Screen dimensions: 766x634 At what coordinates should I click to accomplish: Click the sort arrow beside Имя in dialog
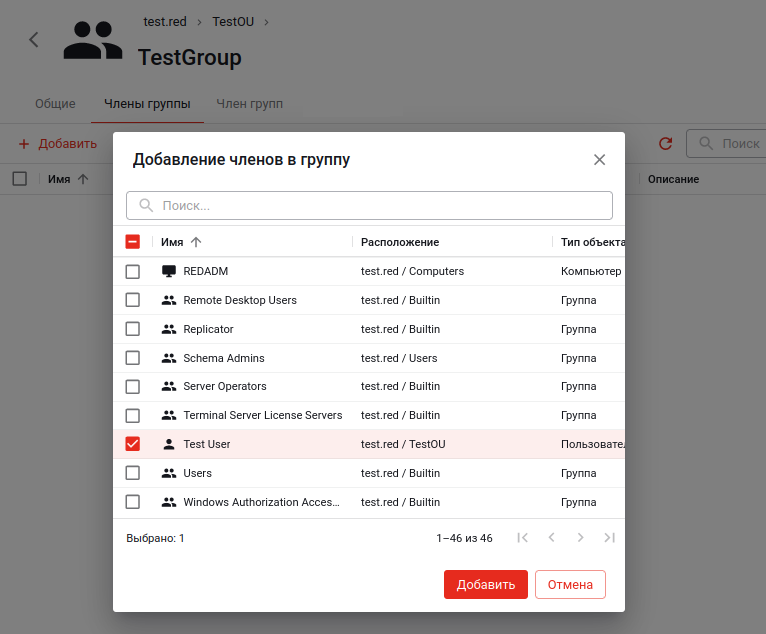[196, 242]
